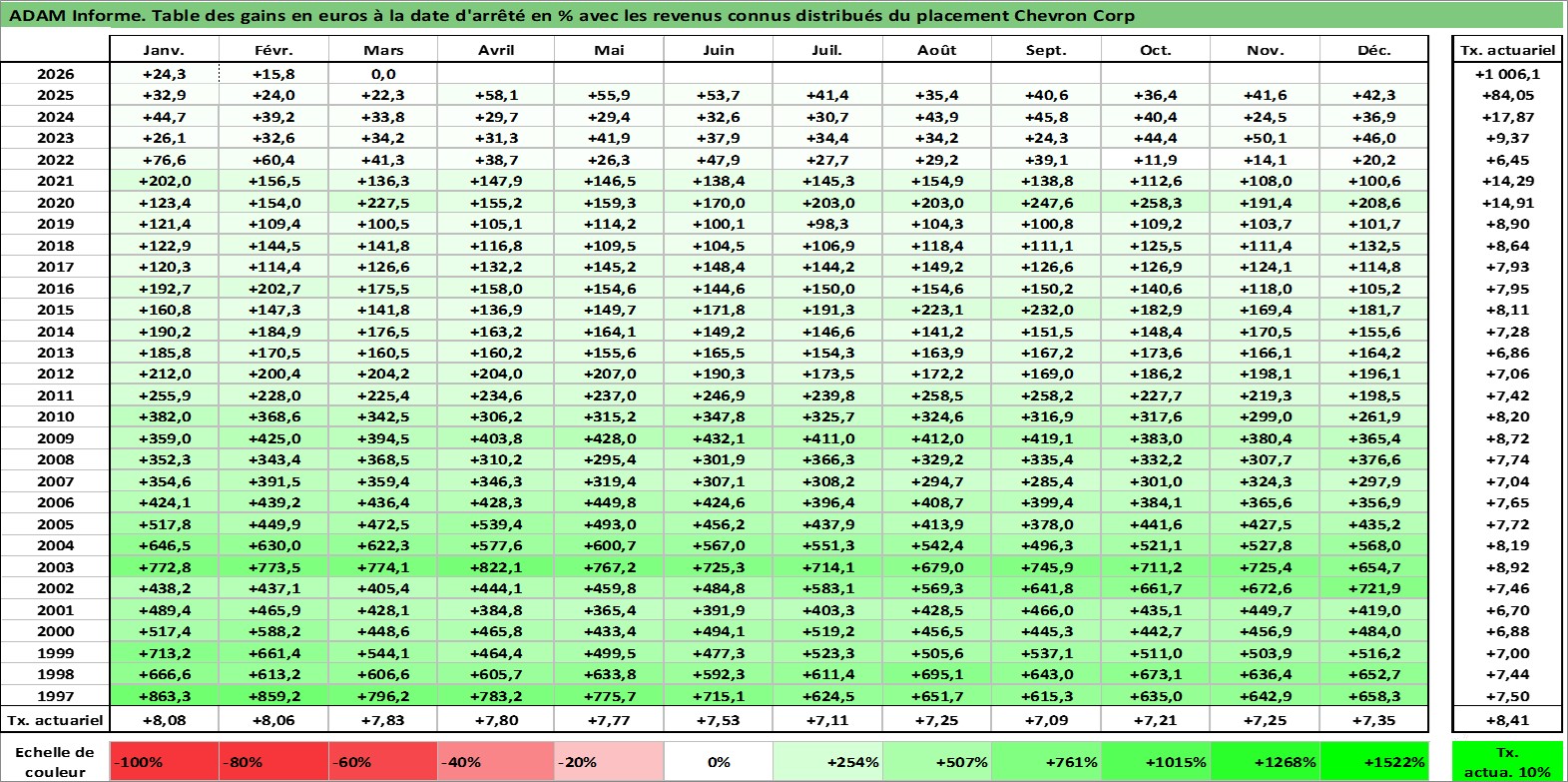Click the +761% legend swatch
Screen dimensions: 1568x782
(1046, 762)
